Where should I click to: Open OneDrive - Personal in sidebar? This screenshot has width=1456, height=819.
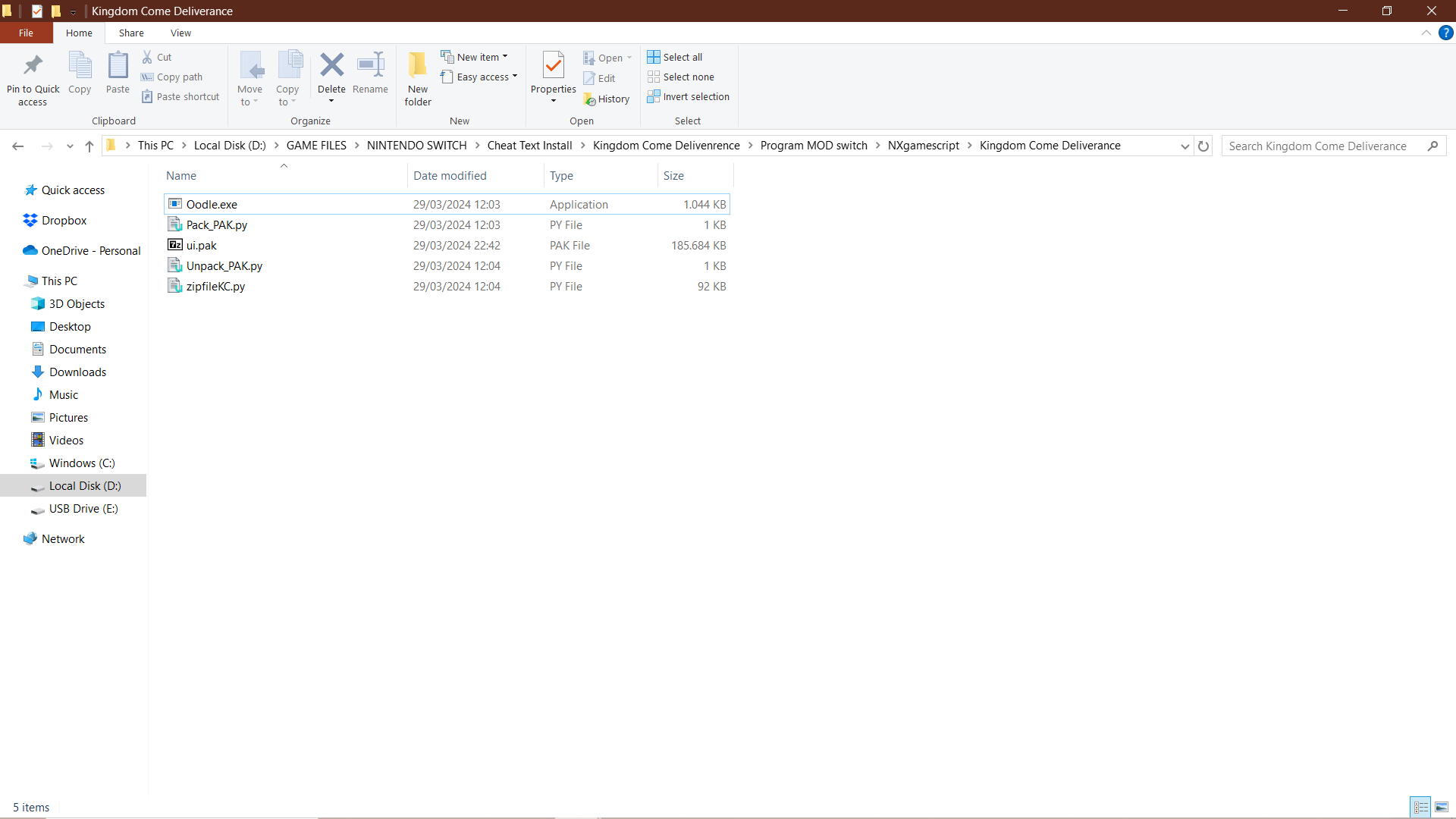pyautogui.click(x=81, y=250)
